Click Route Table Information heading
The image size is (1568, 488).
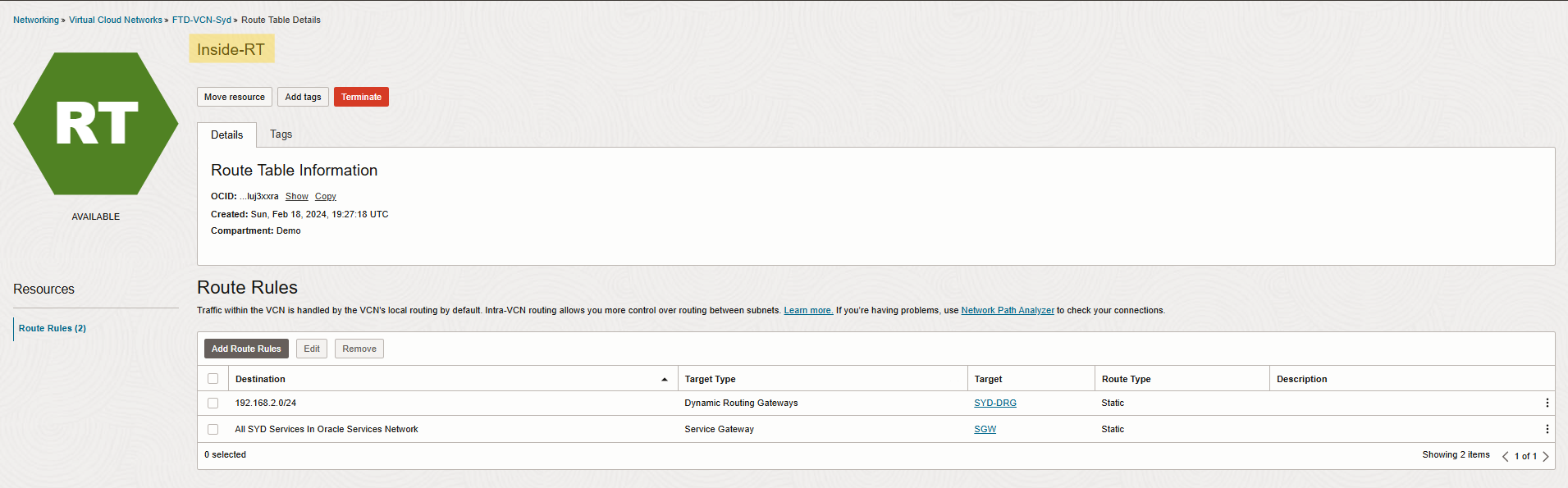[x=294, y=170]
